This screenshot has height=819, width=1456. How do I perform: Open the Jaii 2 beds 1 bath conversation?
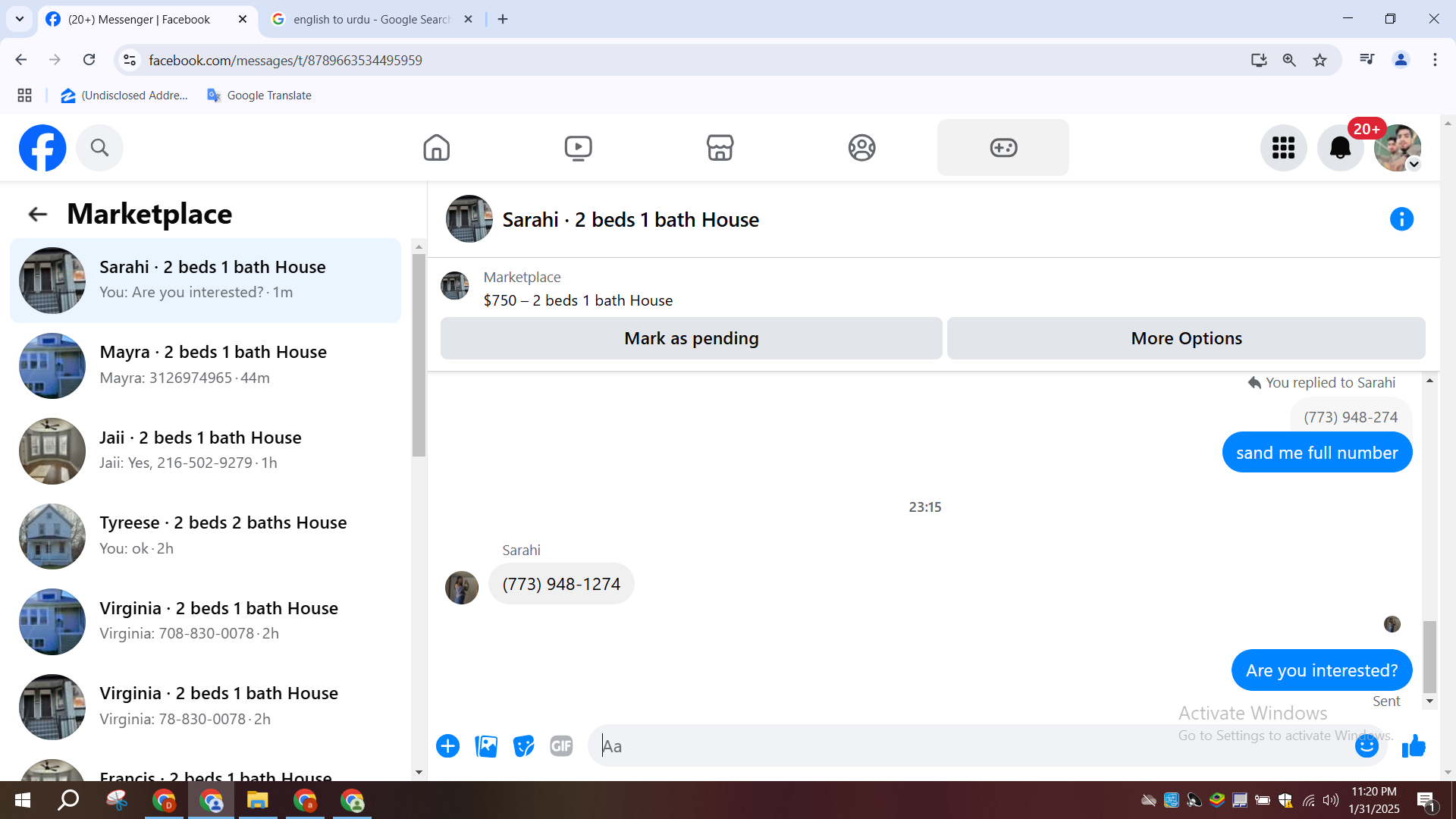point(206,451)
